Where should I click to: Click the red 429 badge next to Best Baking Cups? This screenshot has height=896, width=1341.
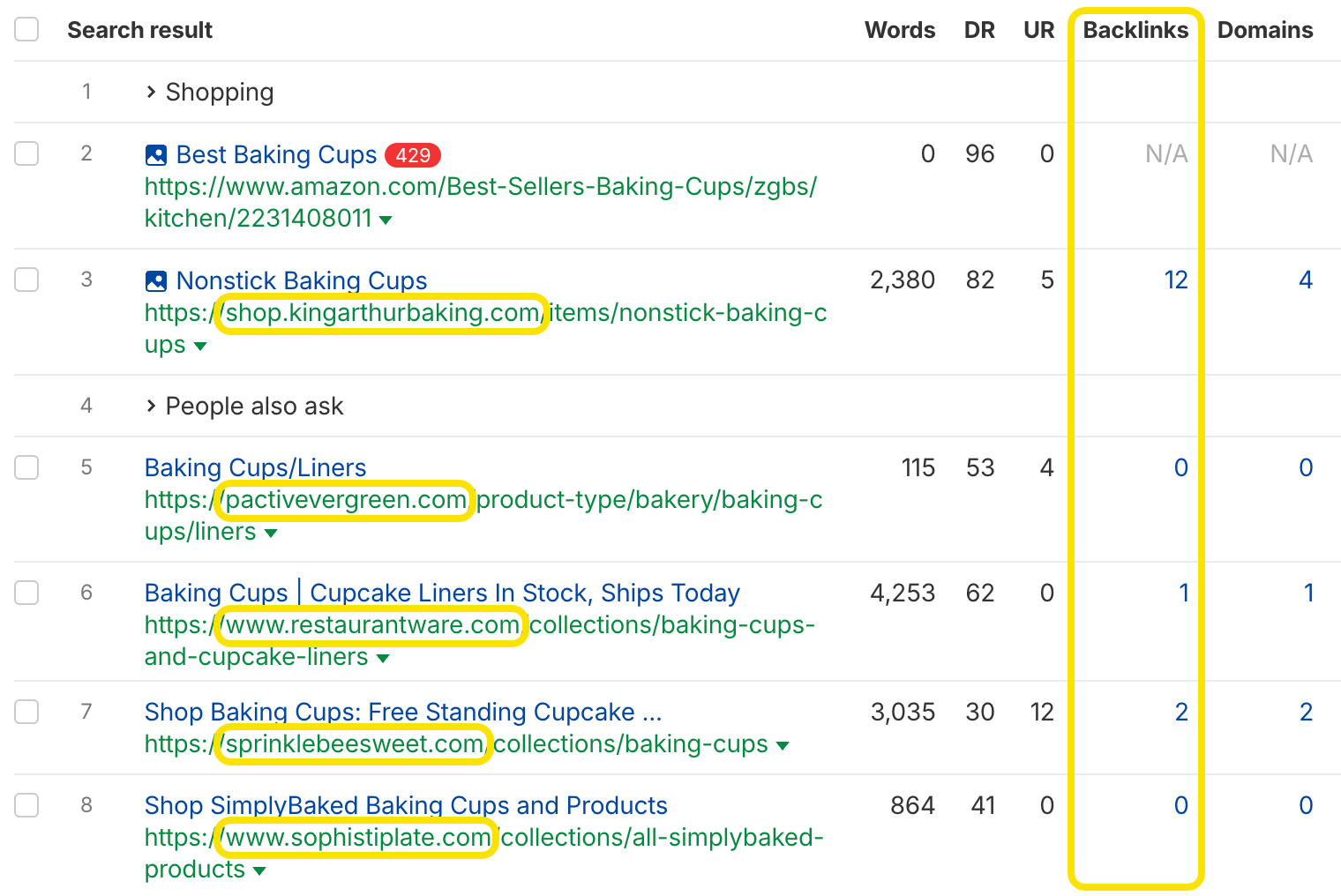click(x=413, y=155)
